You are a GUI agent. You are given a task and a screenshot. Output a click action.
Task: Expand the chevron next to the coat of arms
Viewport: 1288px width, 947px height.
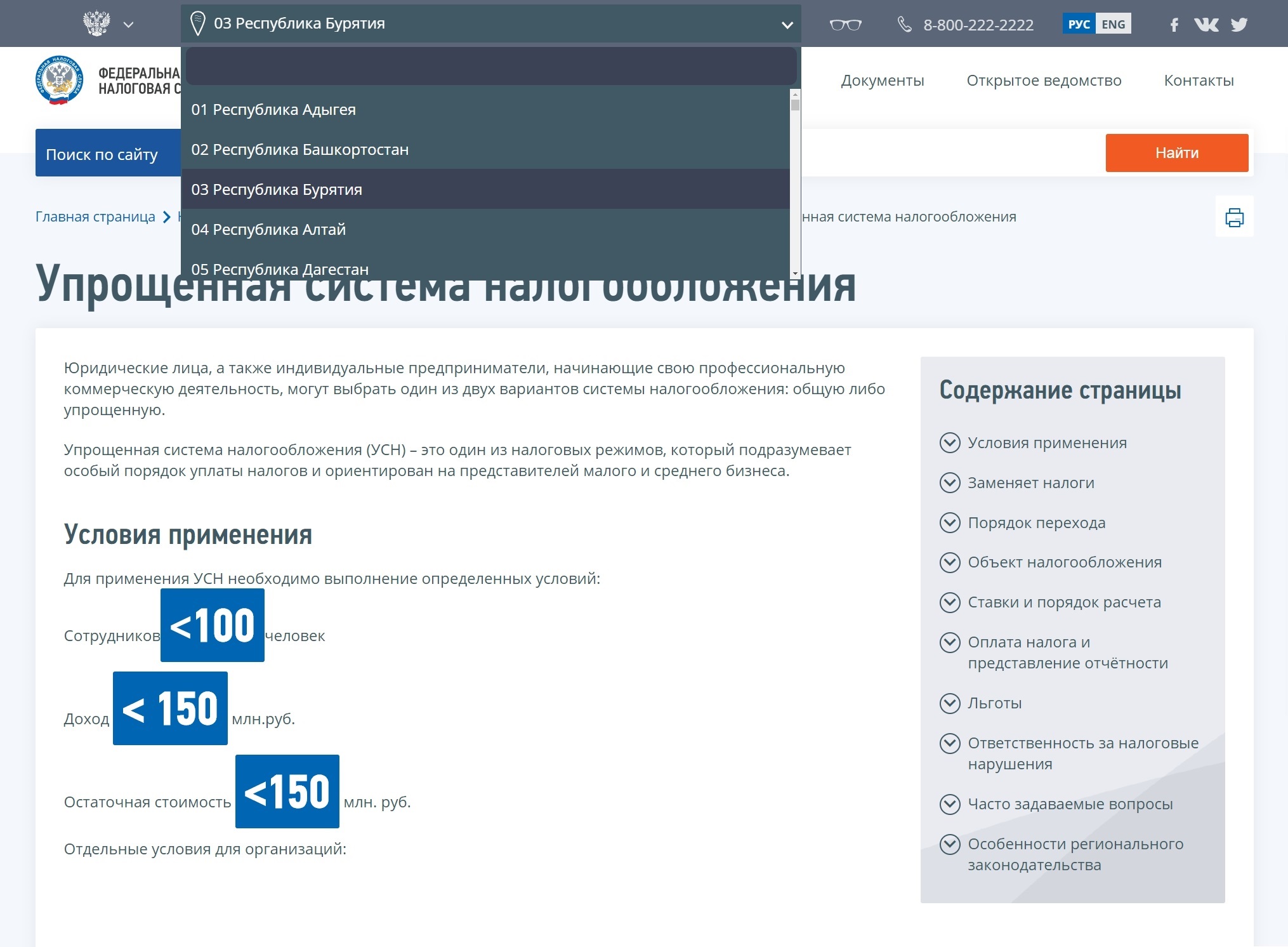click(129, 25)
